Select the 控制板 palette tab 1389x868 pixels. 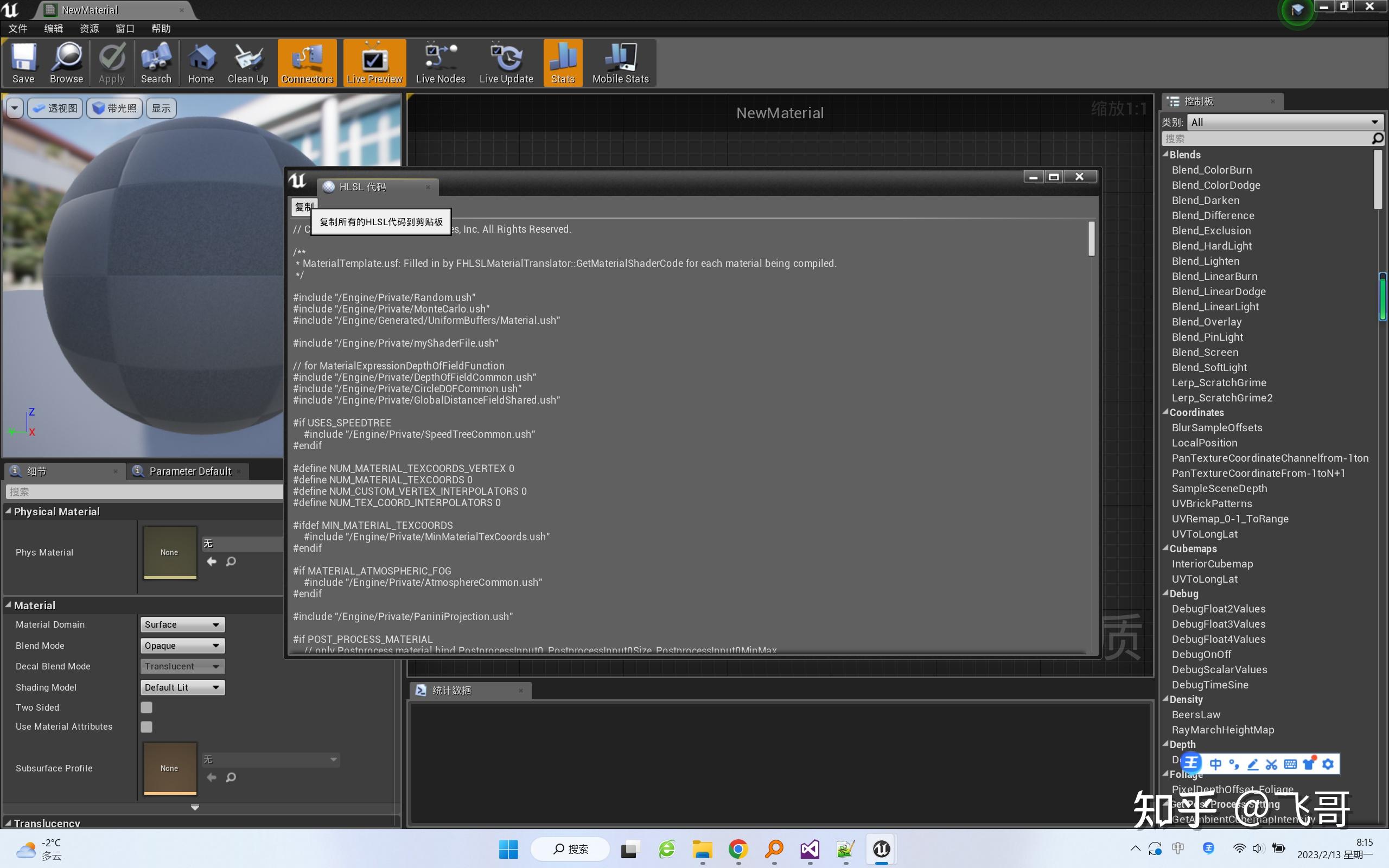point(1222,101)
